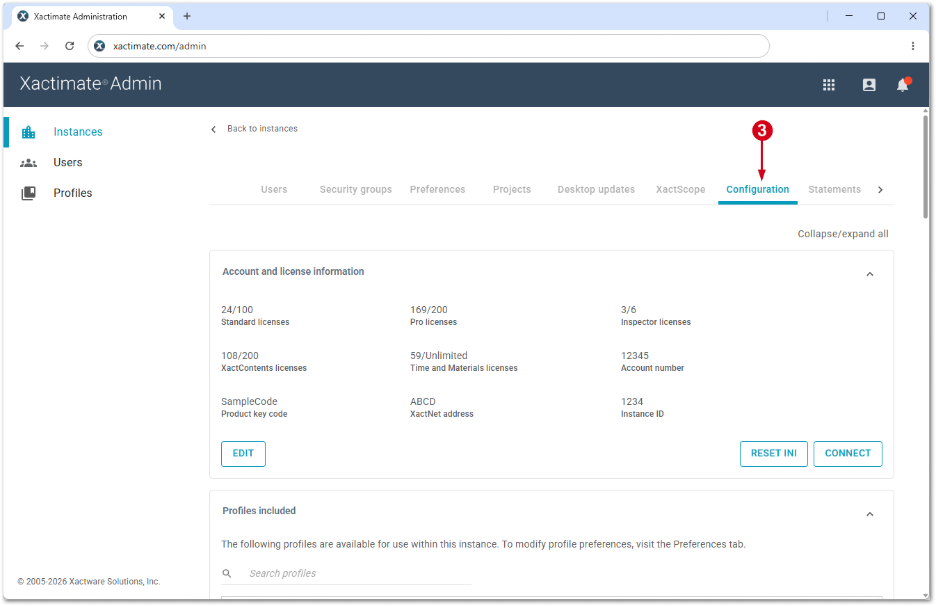Open the account profile icon in header
Screen dimensions: 936x606
click(869, 85)
